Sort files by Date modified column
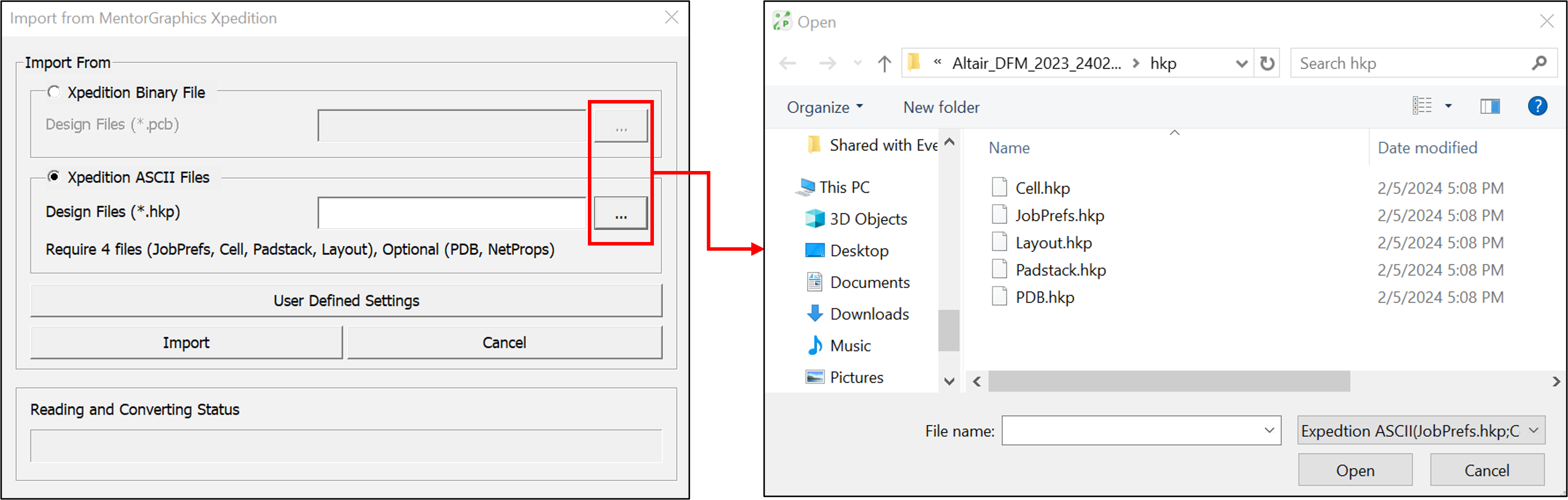 1427,148
